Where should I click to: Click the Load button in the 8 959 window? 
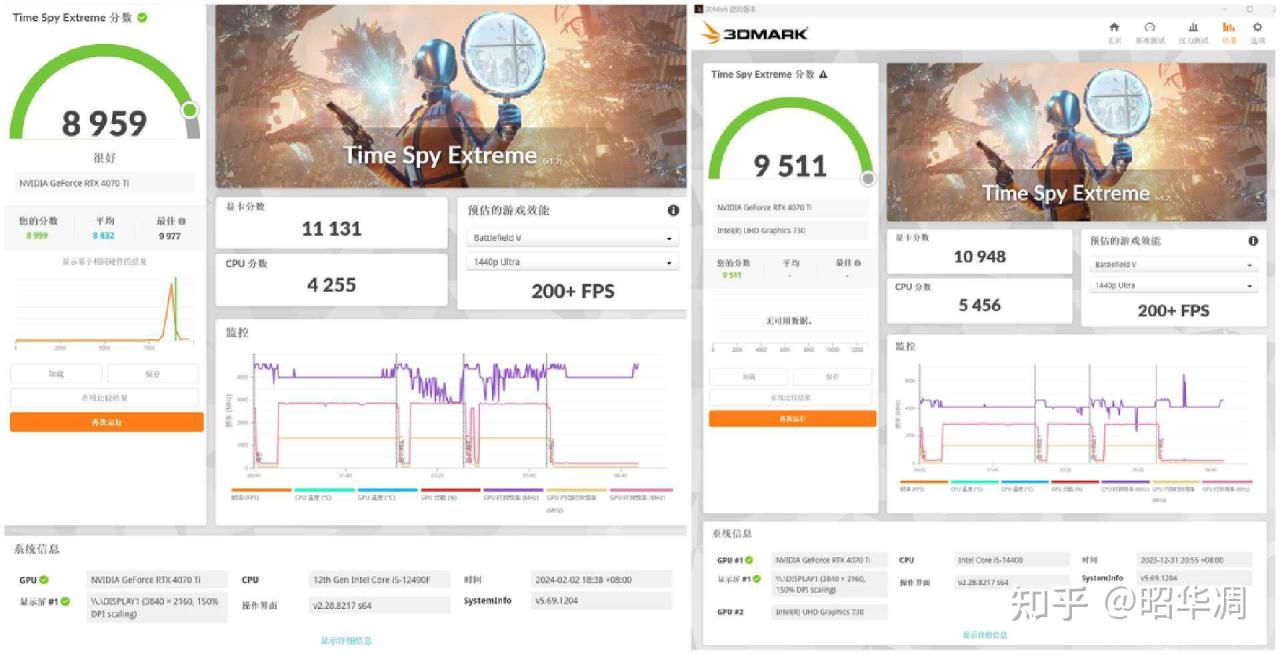pyautogui.click(x=56, y=374)
